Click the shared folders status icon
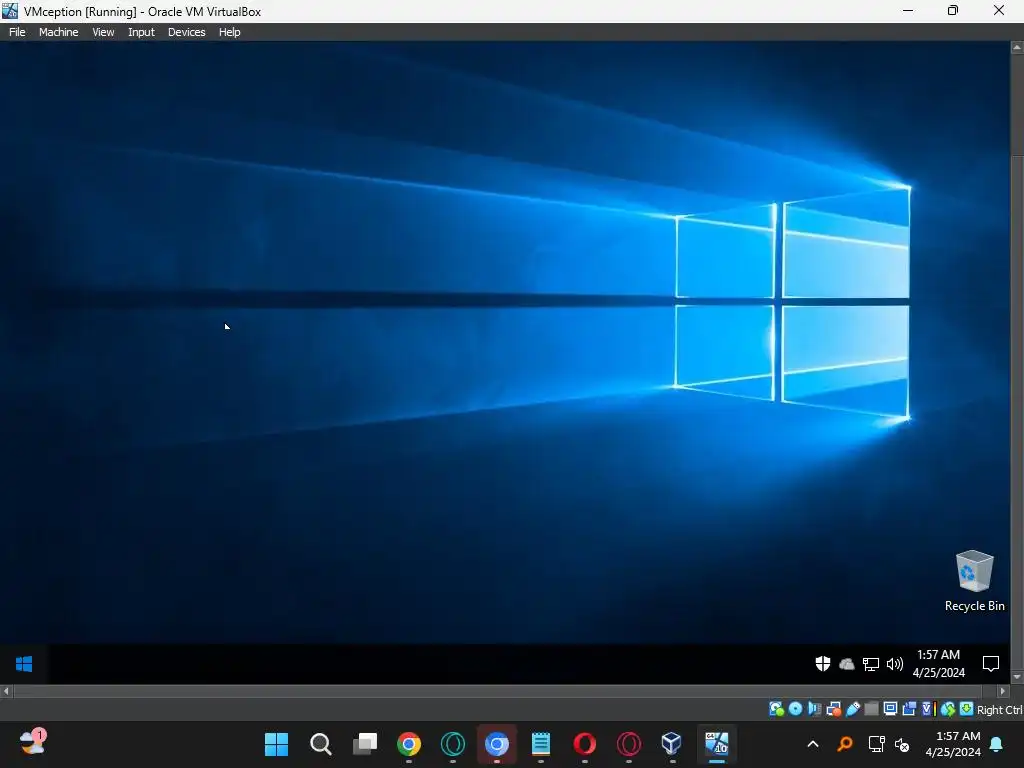1024x768 pixels. coord(872,709)
